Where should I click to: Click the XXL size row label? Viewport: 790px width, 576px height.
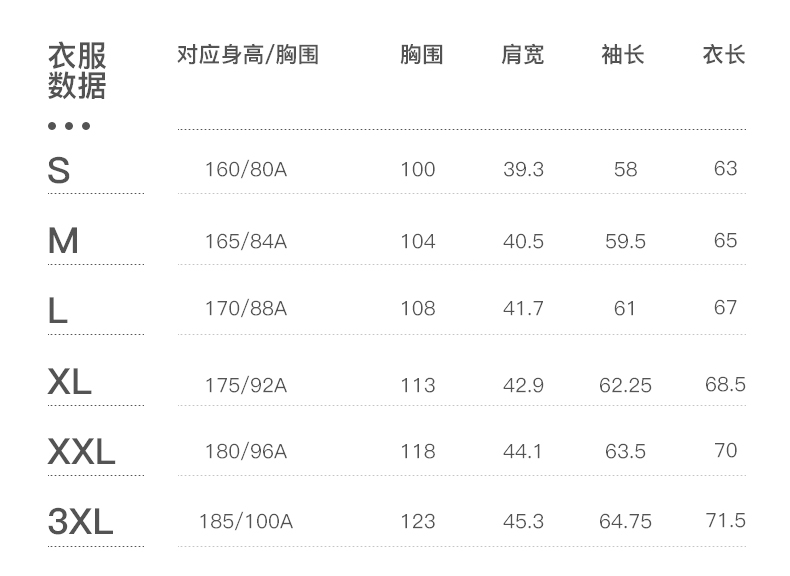coord(81,452)
